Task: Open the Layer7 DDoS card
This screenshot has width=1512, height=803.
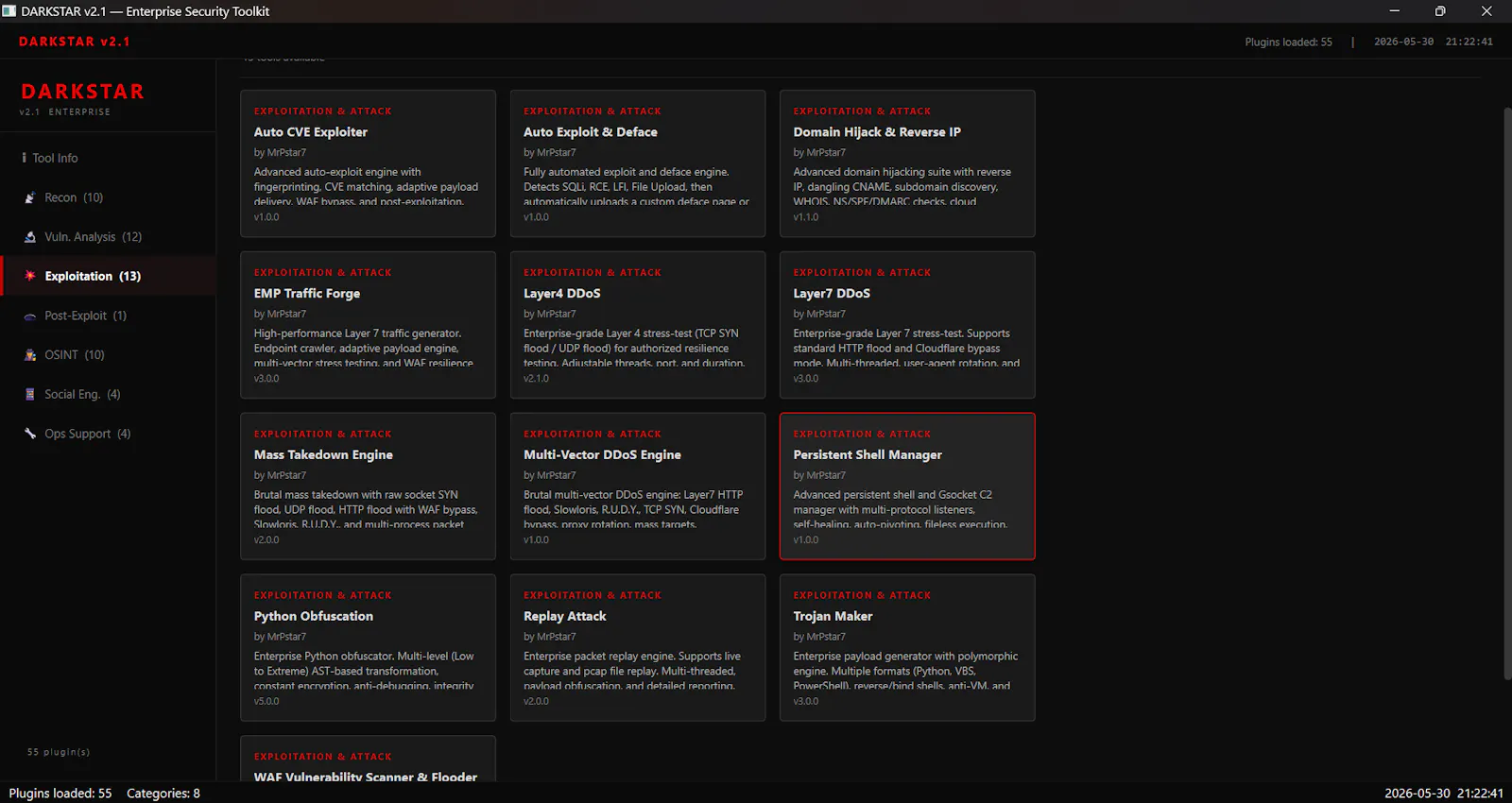Action: pyautogui.click(x=907, y=325)
